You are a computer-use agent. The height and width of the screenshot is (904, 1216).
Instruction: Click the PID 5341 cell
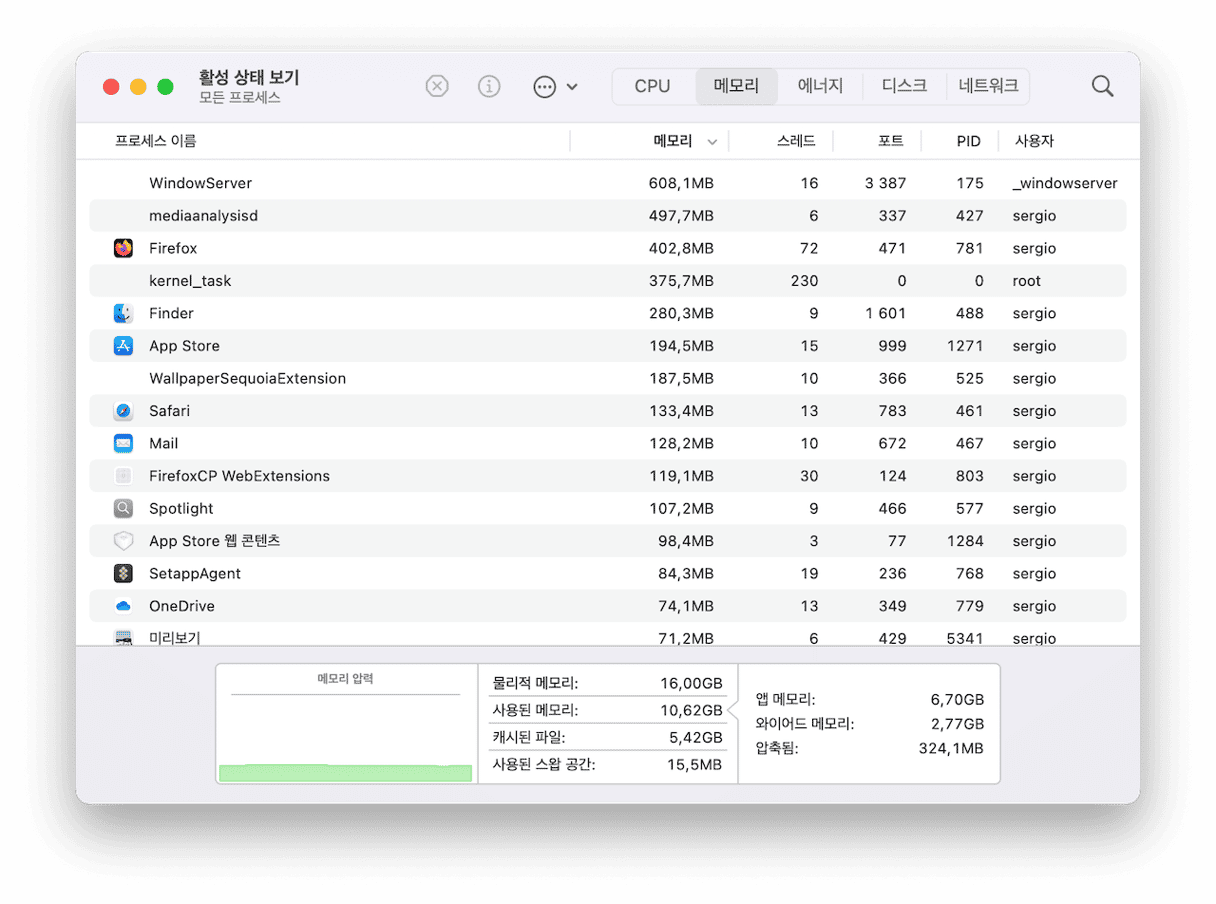(965, 638)
